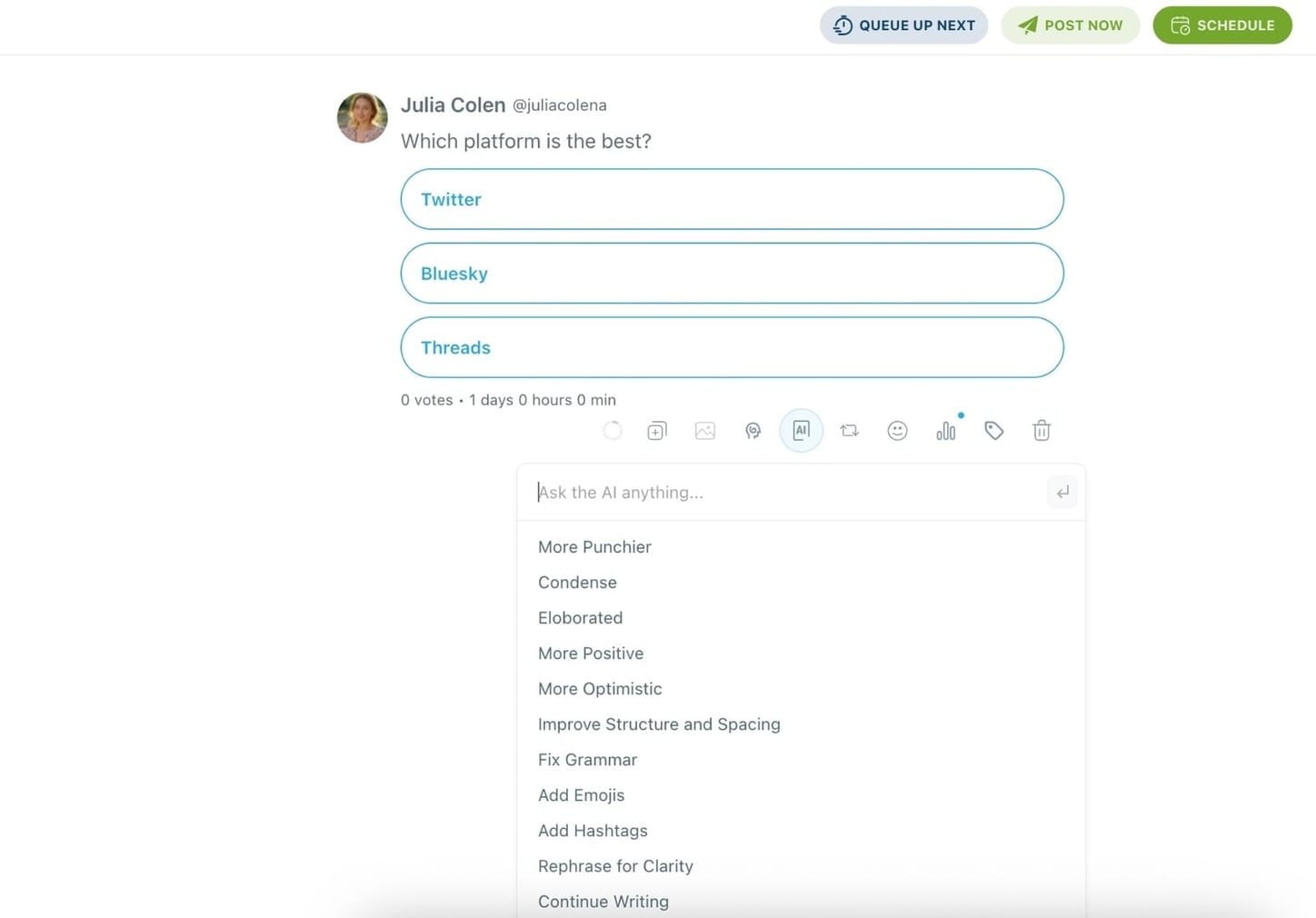Click the repost/recycle icon
1316x918 pixels.
pyautogui.click(x=849, y=430)
